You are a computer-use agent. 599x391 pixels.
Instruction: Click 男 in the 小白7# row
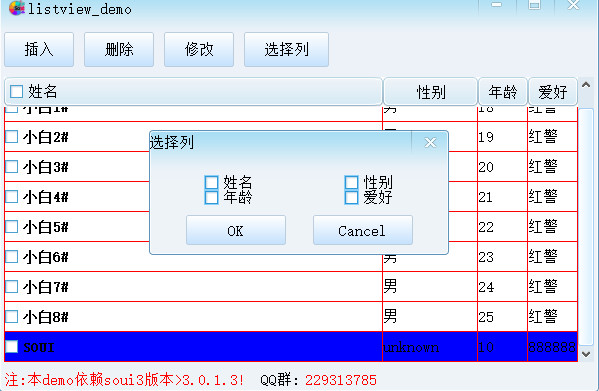pos(390,286)
